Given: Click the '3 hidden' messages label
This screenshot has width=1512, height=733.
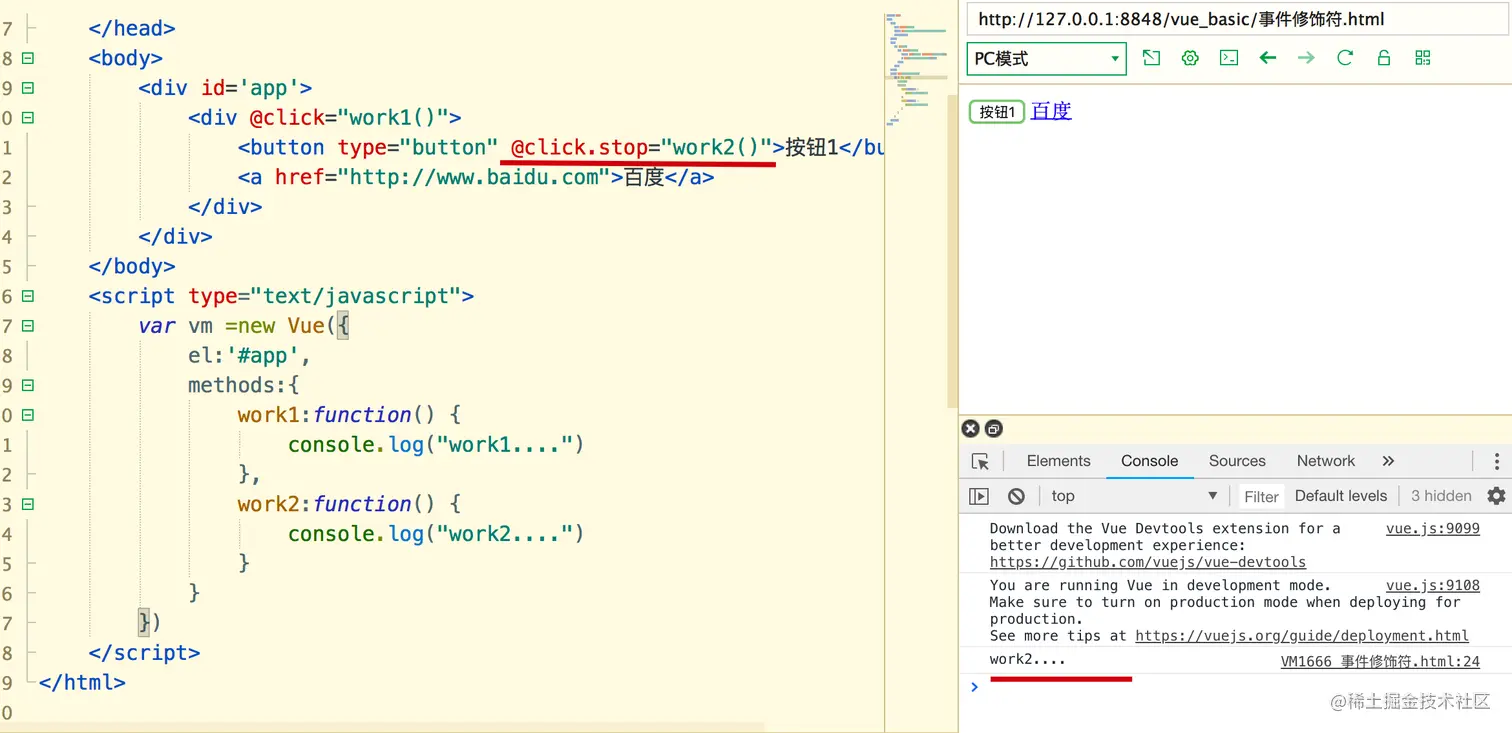Looking at the screenshot, I should pos(1441,496).
